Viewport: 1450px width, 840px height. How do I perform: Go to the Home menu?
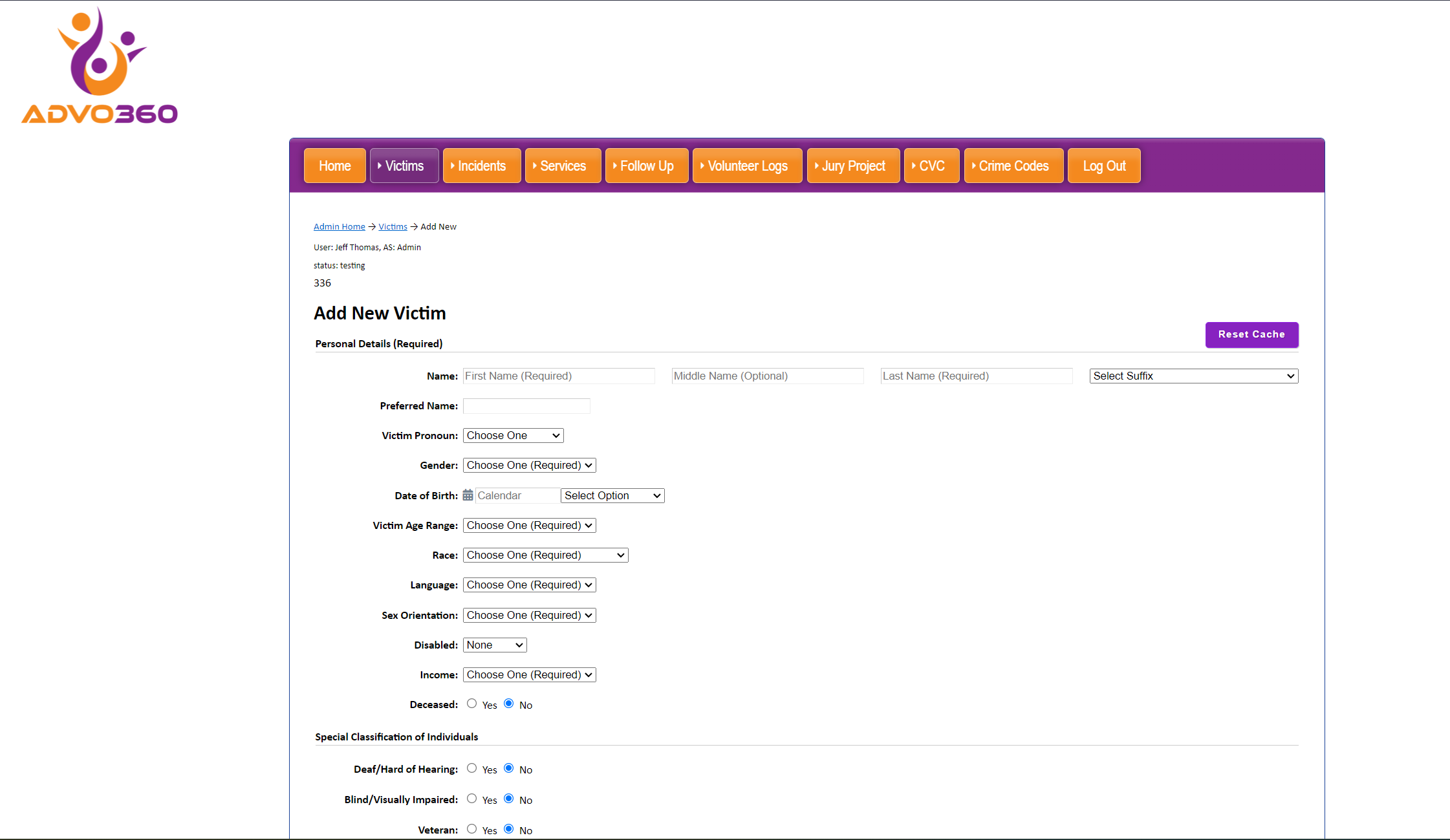point(335,166)
